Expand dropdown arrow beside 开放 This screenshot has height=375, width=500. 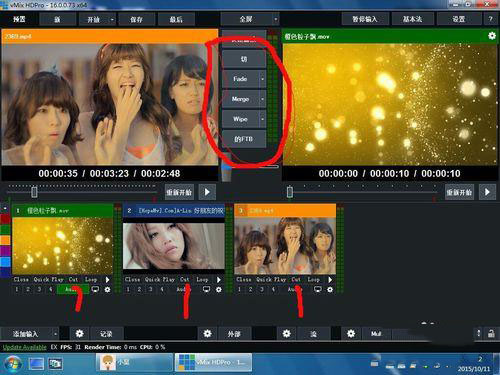[112, 19]
